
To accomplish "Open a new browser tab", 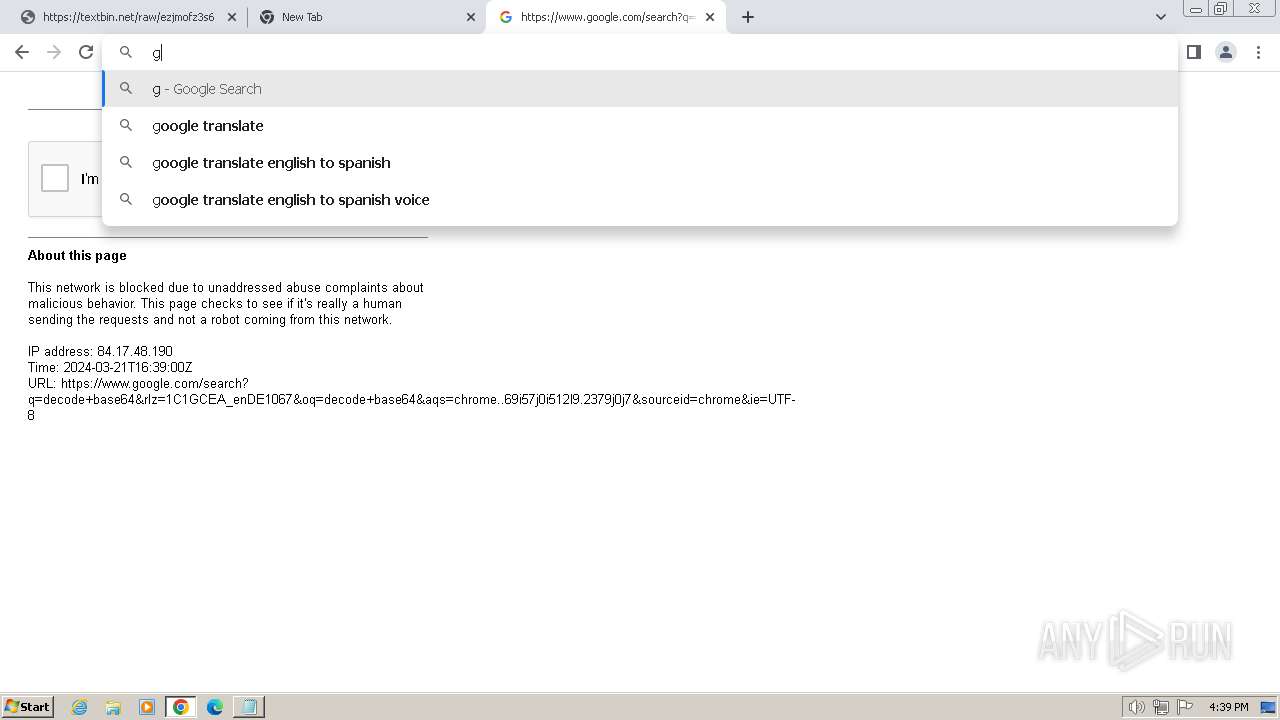I will coord(748,17).
